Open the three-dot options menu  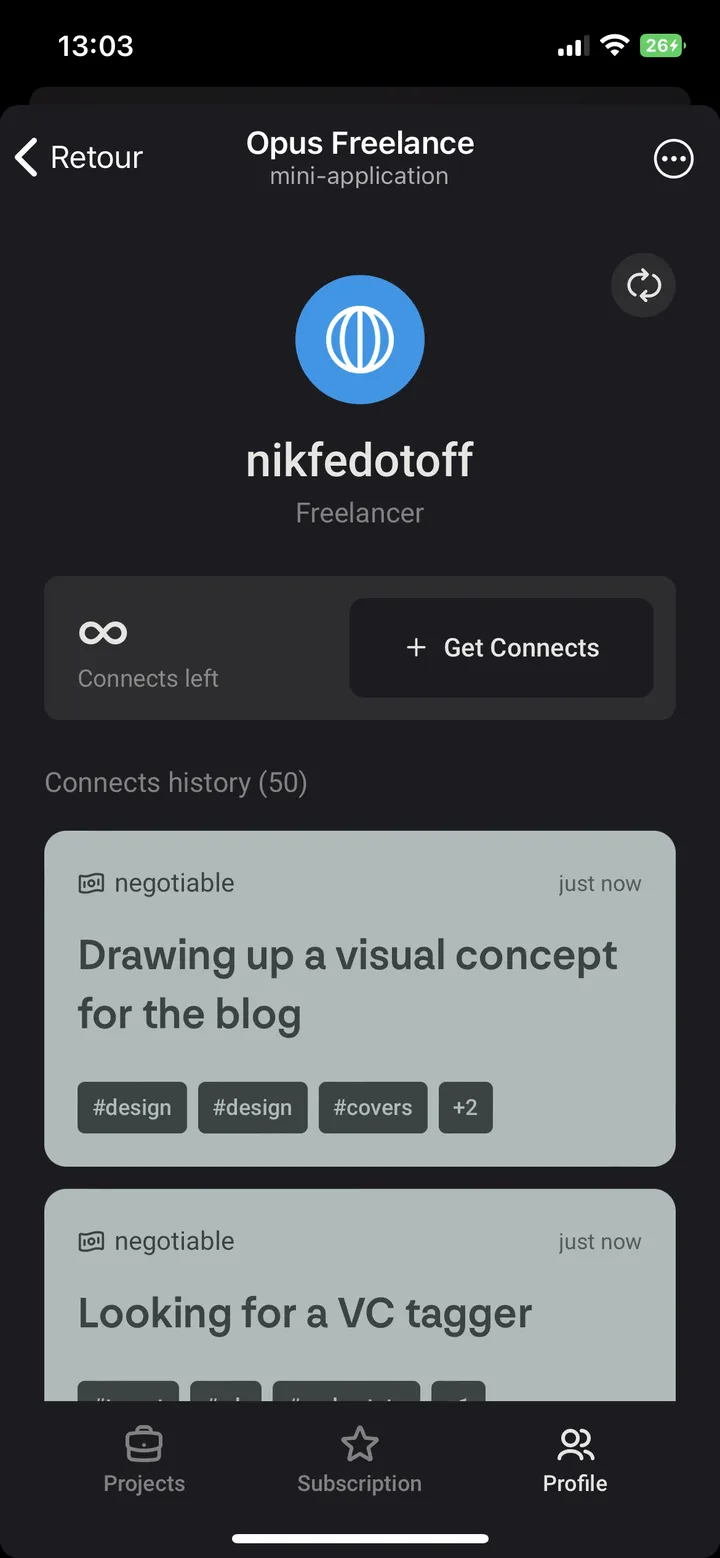674,158
